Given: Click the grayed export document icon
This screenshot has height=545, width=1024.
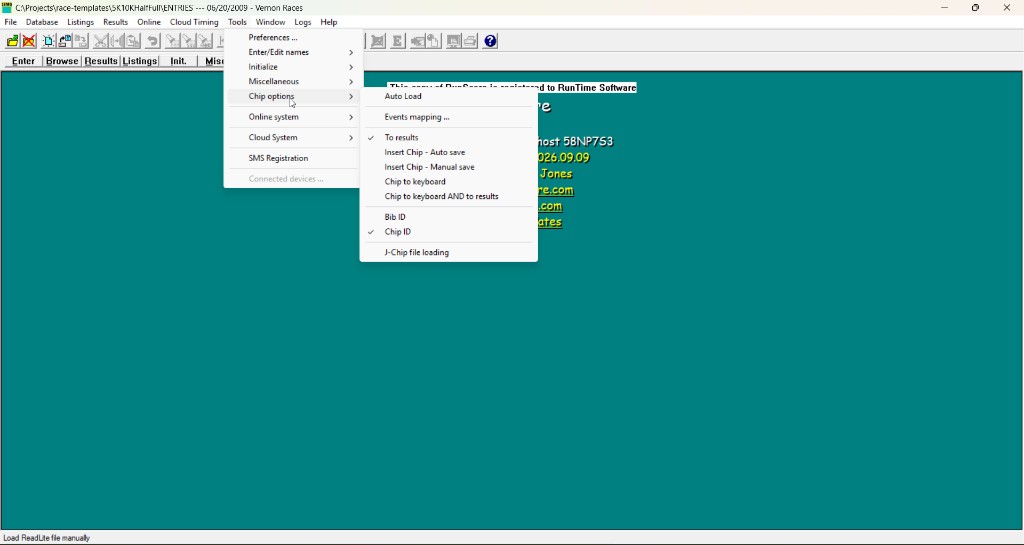Looking at the screenshot, I should tap(433, 41).
